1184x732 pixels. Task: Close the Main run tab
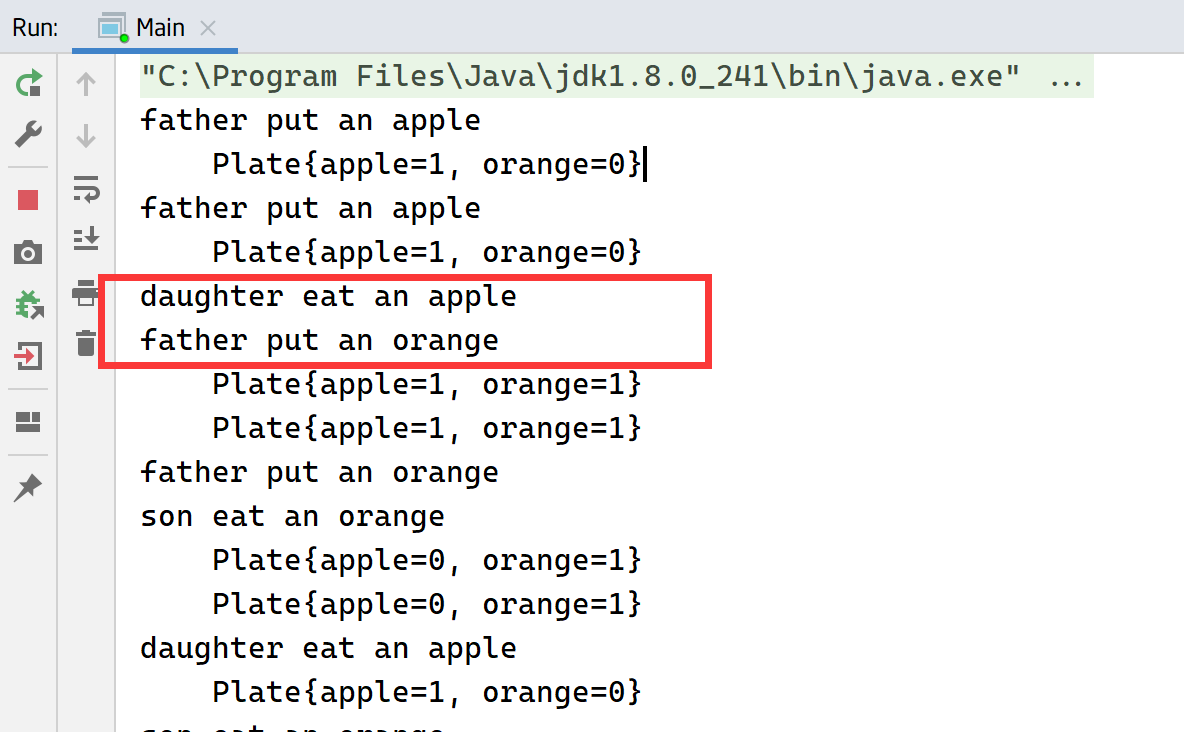pyautogui.click(x=208, y=28)
